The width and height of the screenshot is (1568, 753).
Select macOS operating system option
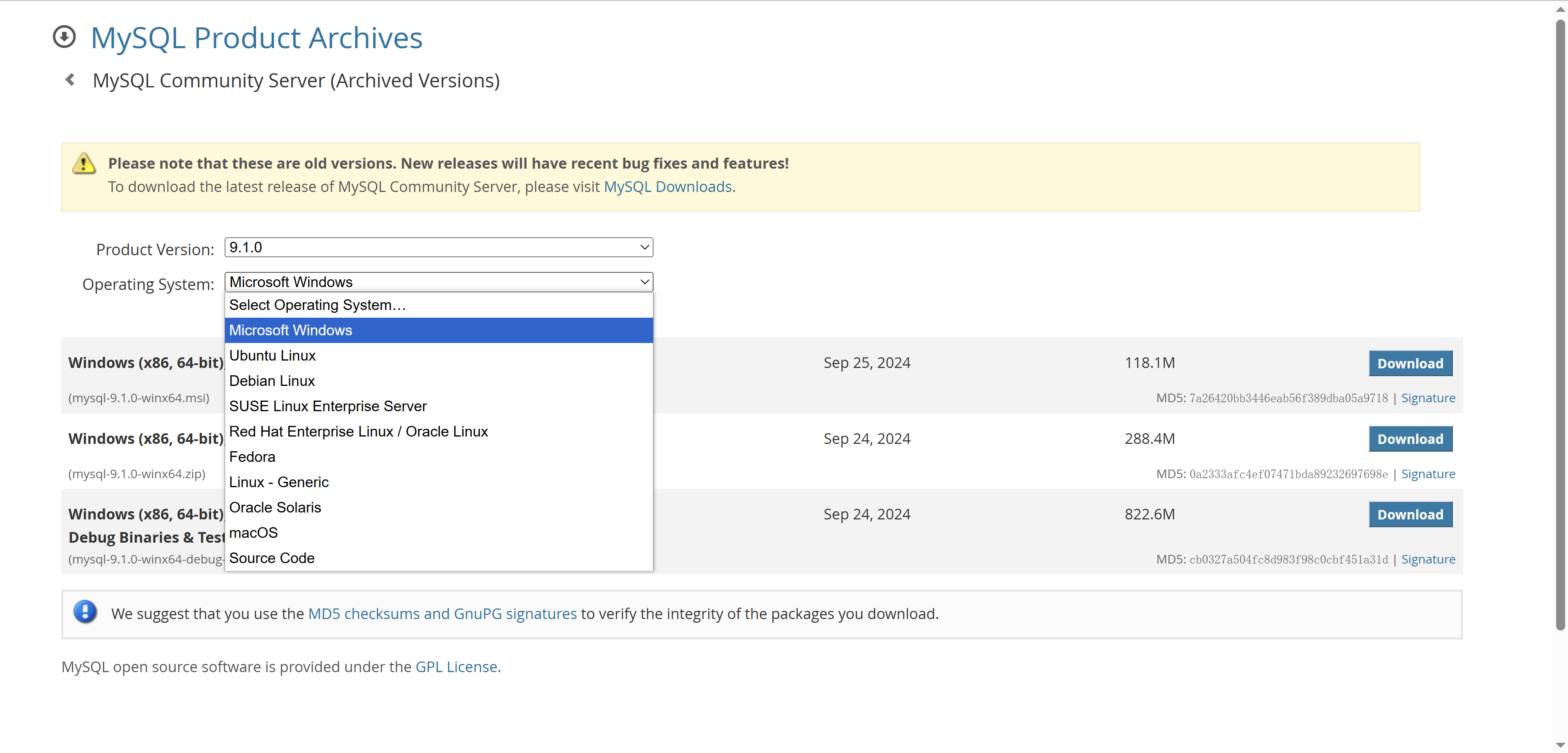click(253, 532)
